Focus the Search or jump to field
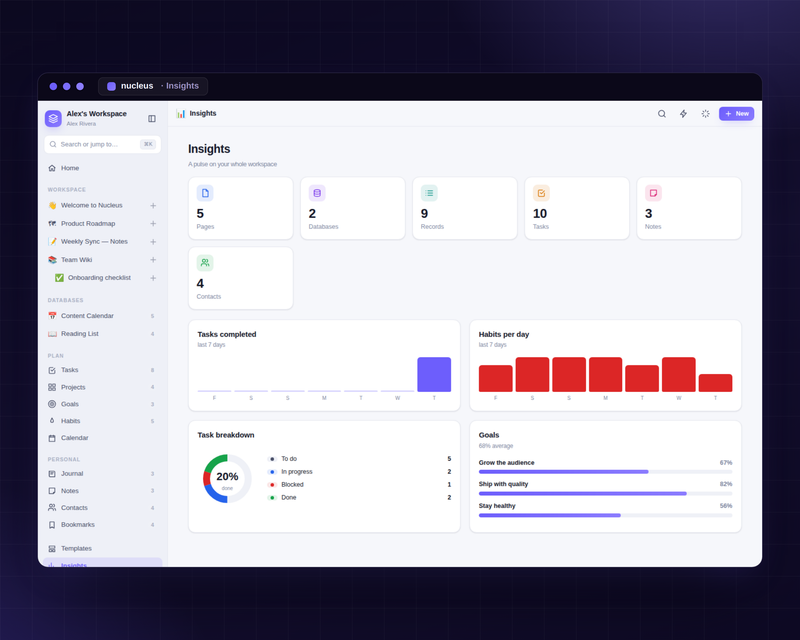This screenshot has height=640, width=800. click(x=103, y=144)
